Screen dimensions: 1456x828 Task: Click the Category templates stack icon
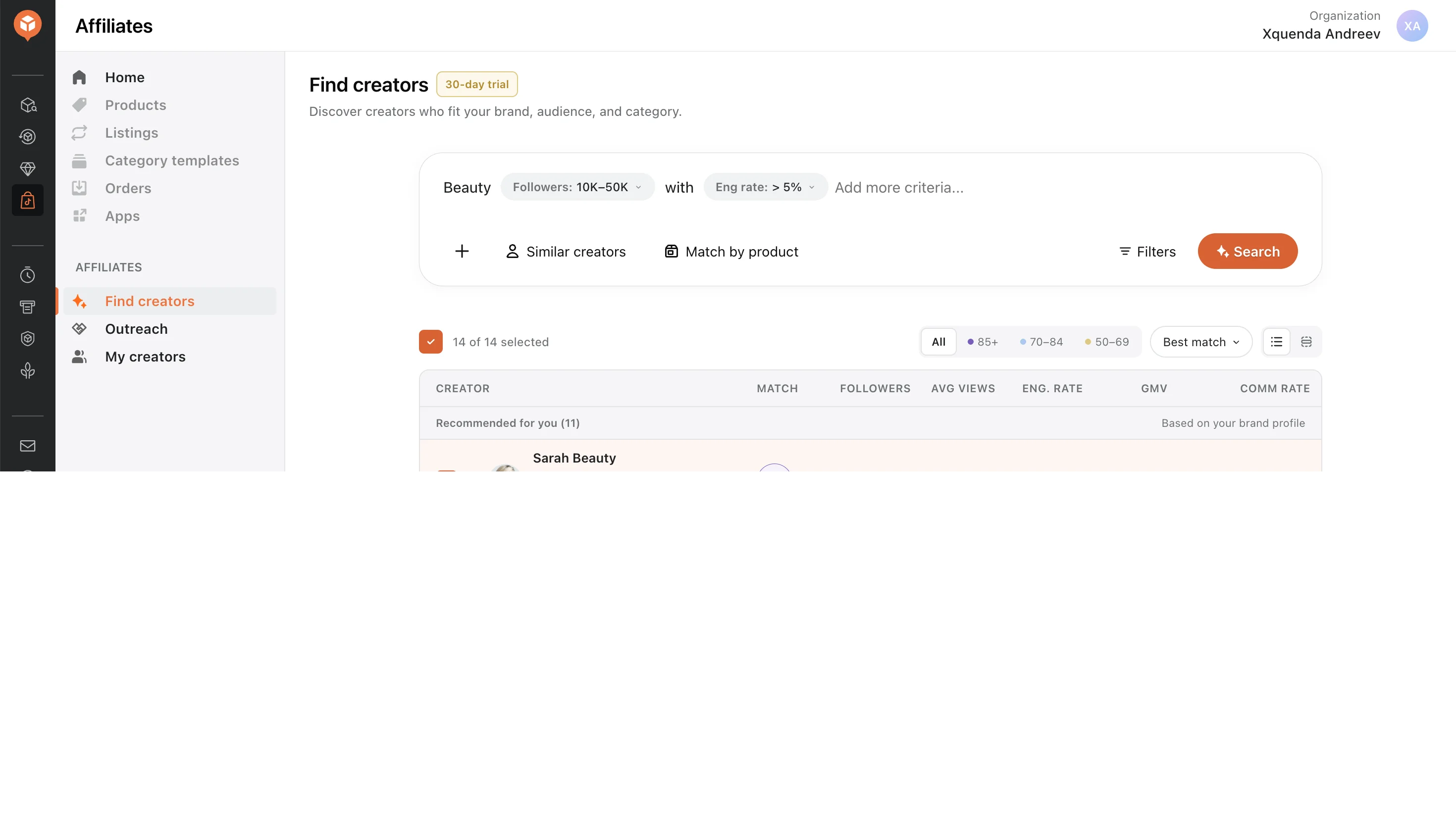pos(79,160)
